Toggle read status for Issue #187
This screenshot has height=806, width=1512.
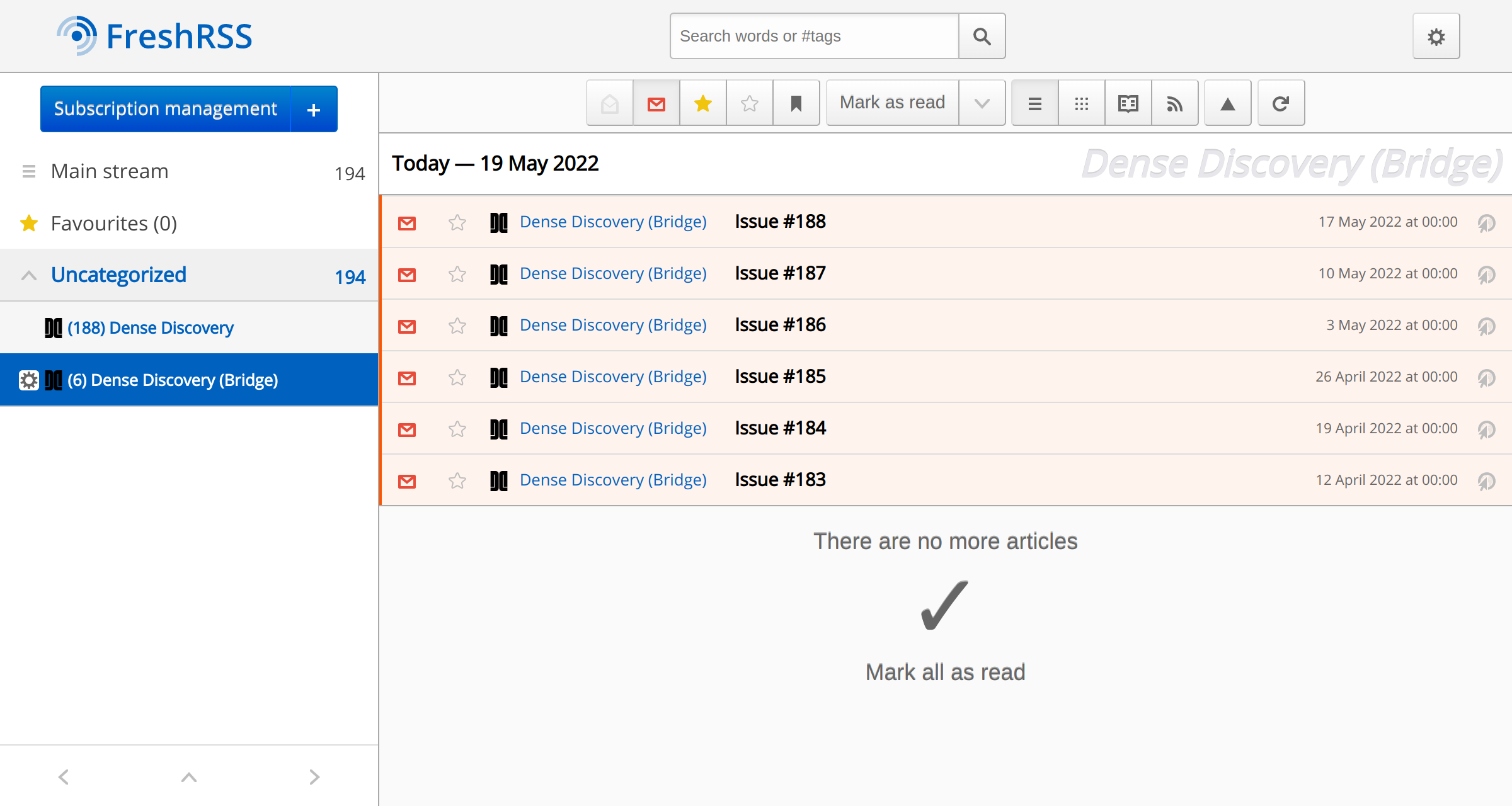[x=407, y=275]
